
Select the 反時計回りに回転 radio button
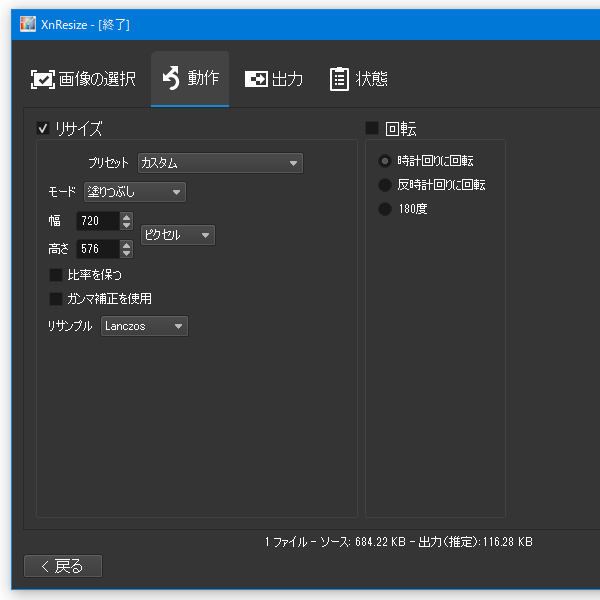[385, 185]
